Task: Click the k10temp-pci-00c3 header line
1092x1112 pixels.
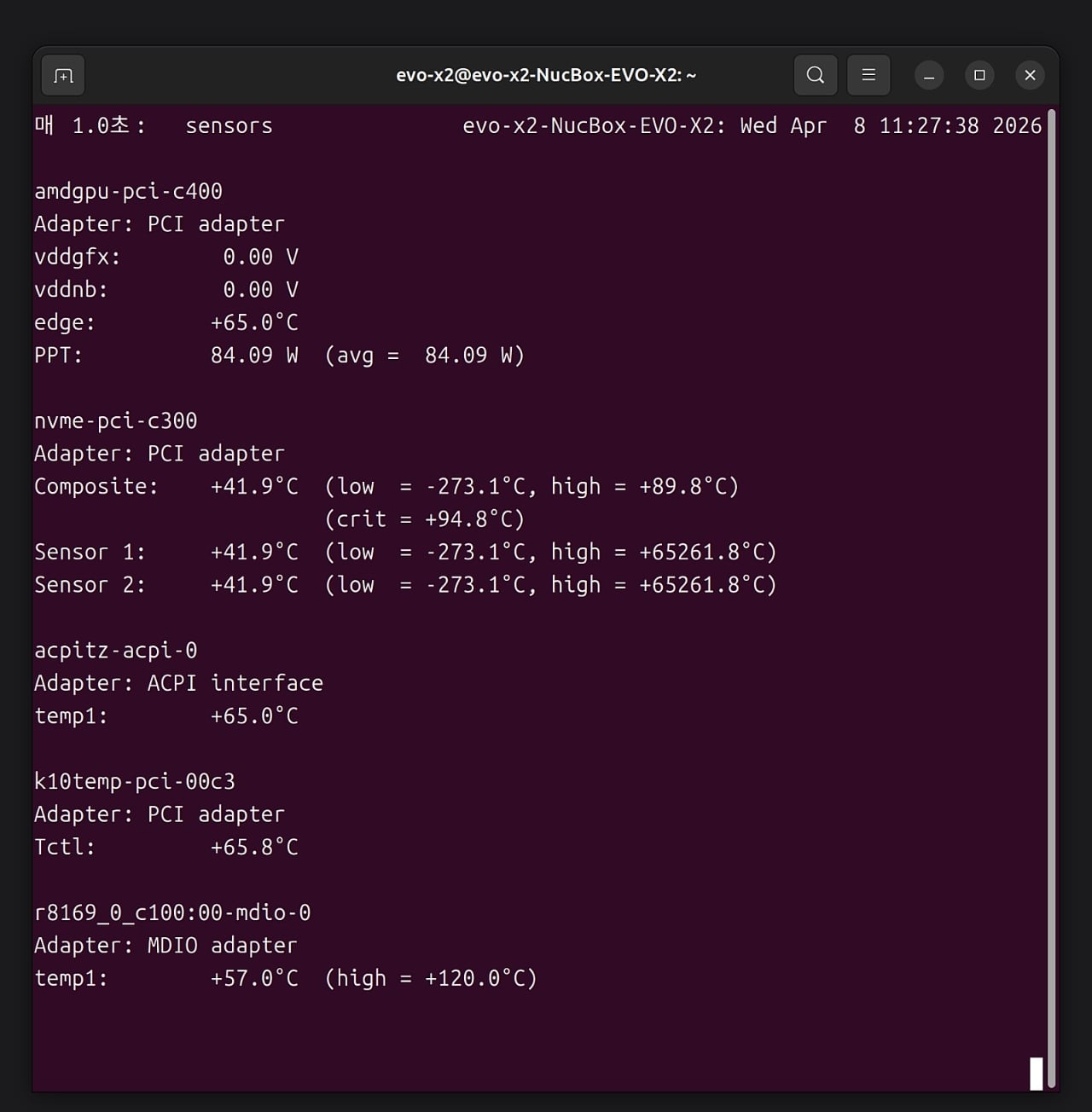Action: click(x=135, y=782)
